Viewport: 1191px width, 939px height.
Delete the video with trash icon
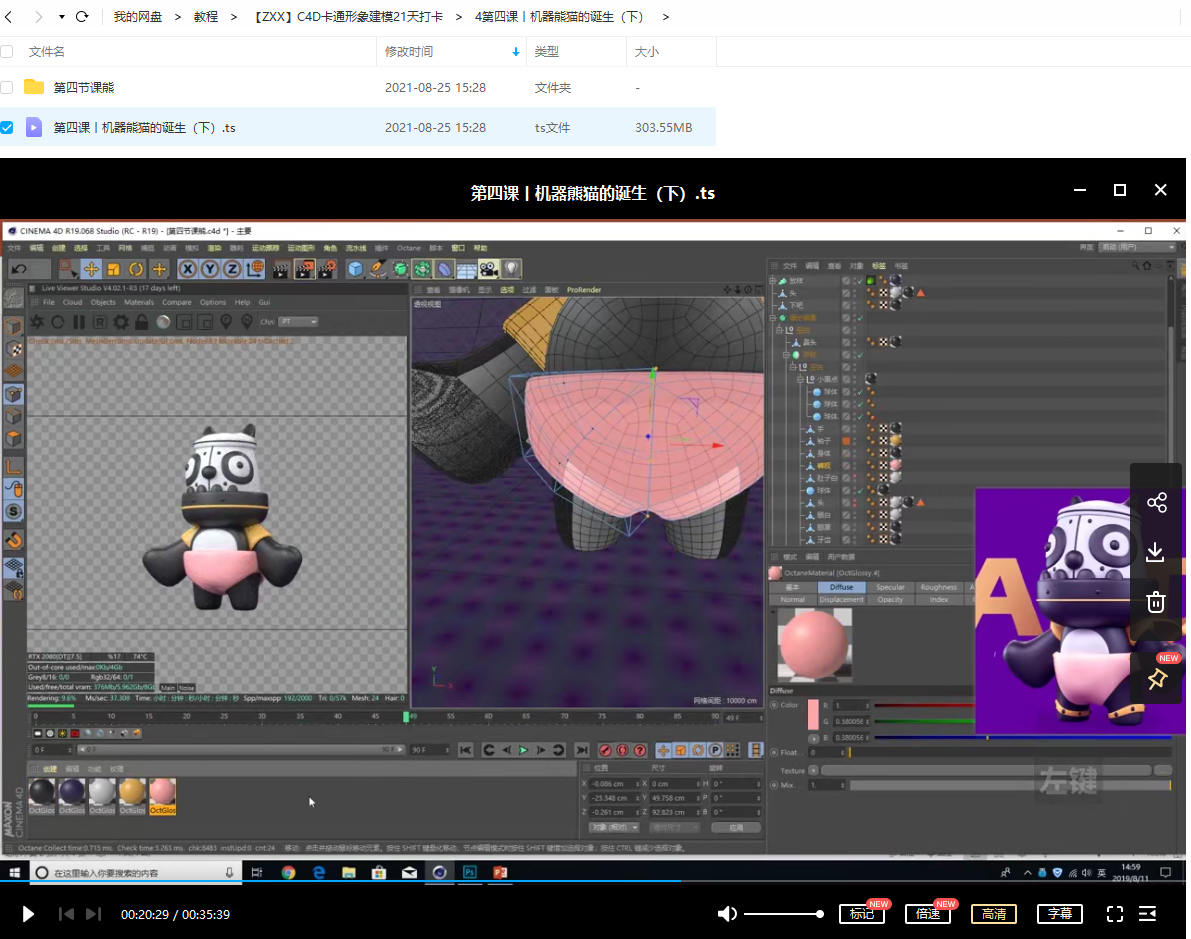1156,602
